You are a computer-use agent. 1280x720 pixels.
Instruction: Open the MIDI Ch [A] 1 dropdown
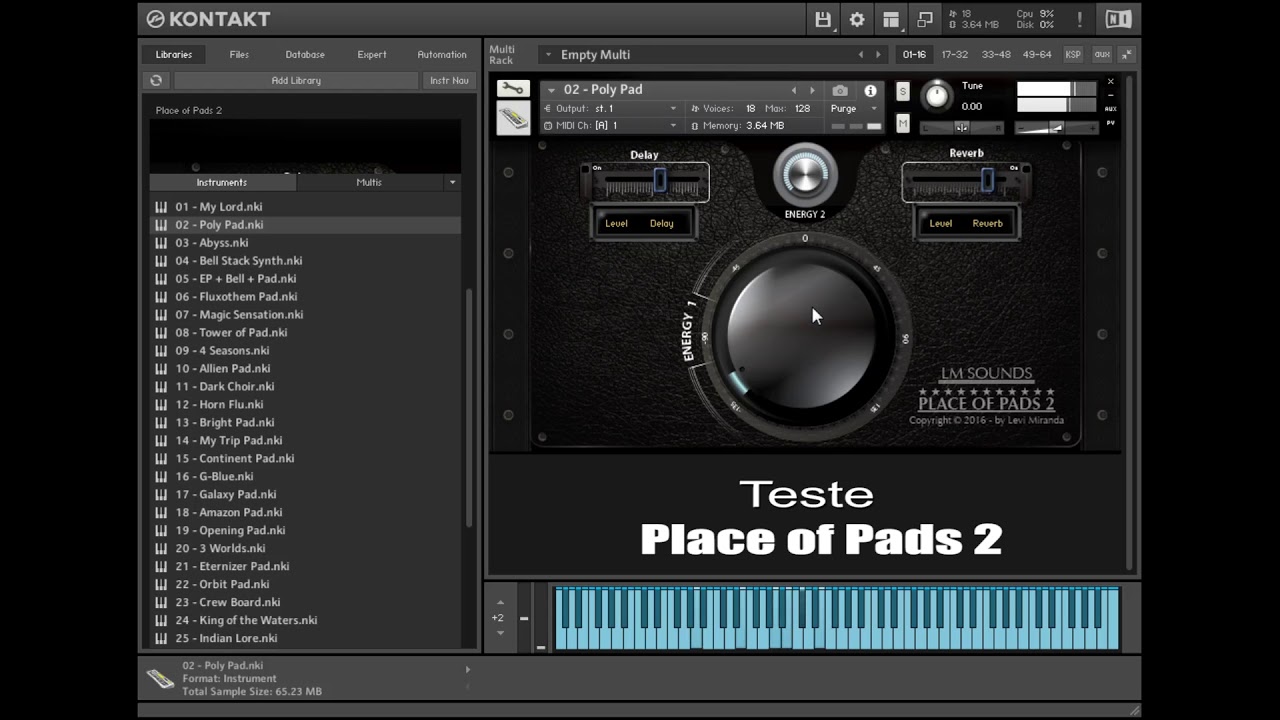coord(611,126)
